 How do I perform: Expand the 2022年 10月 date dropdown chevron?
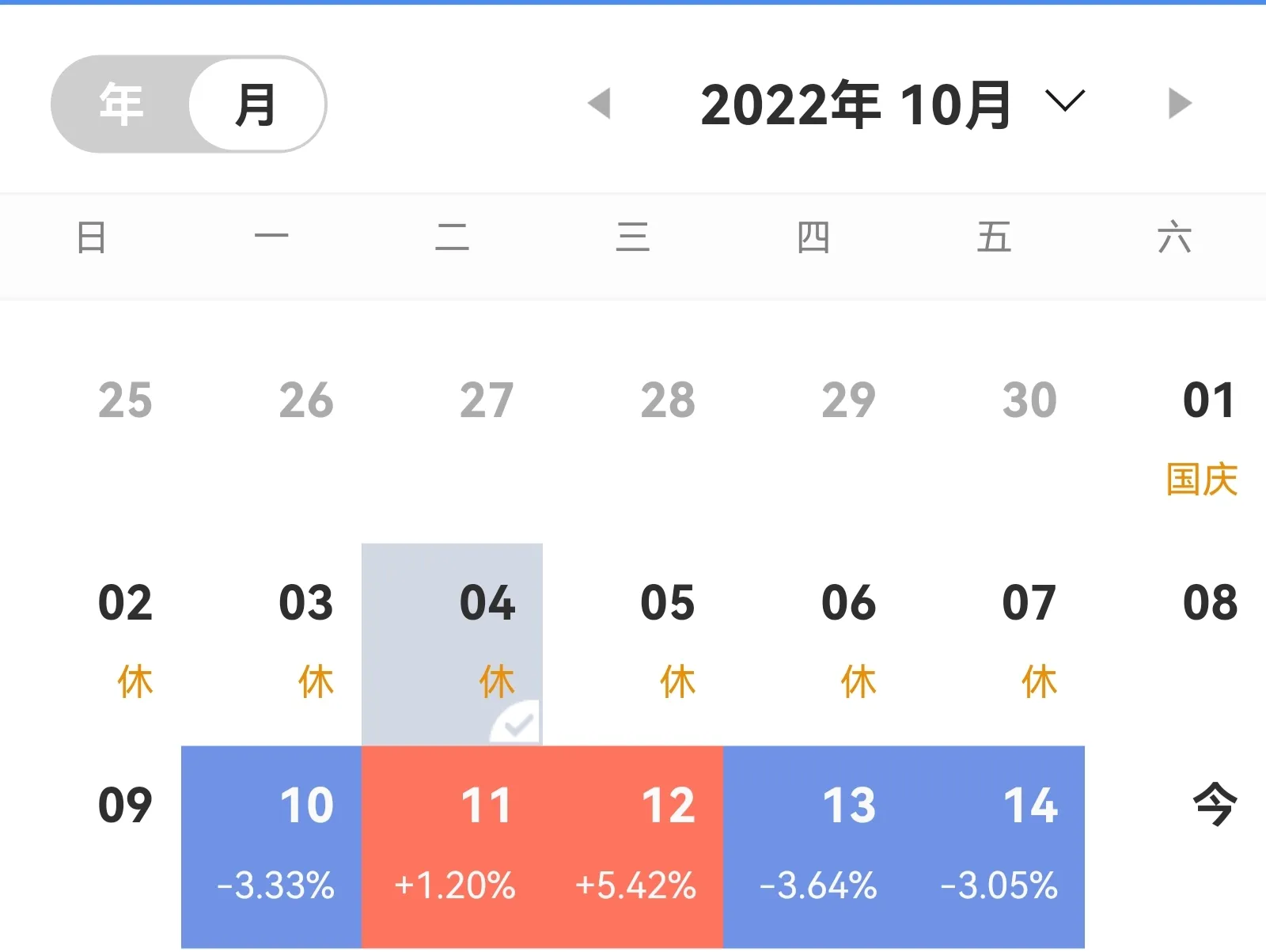coord(1064,101)
